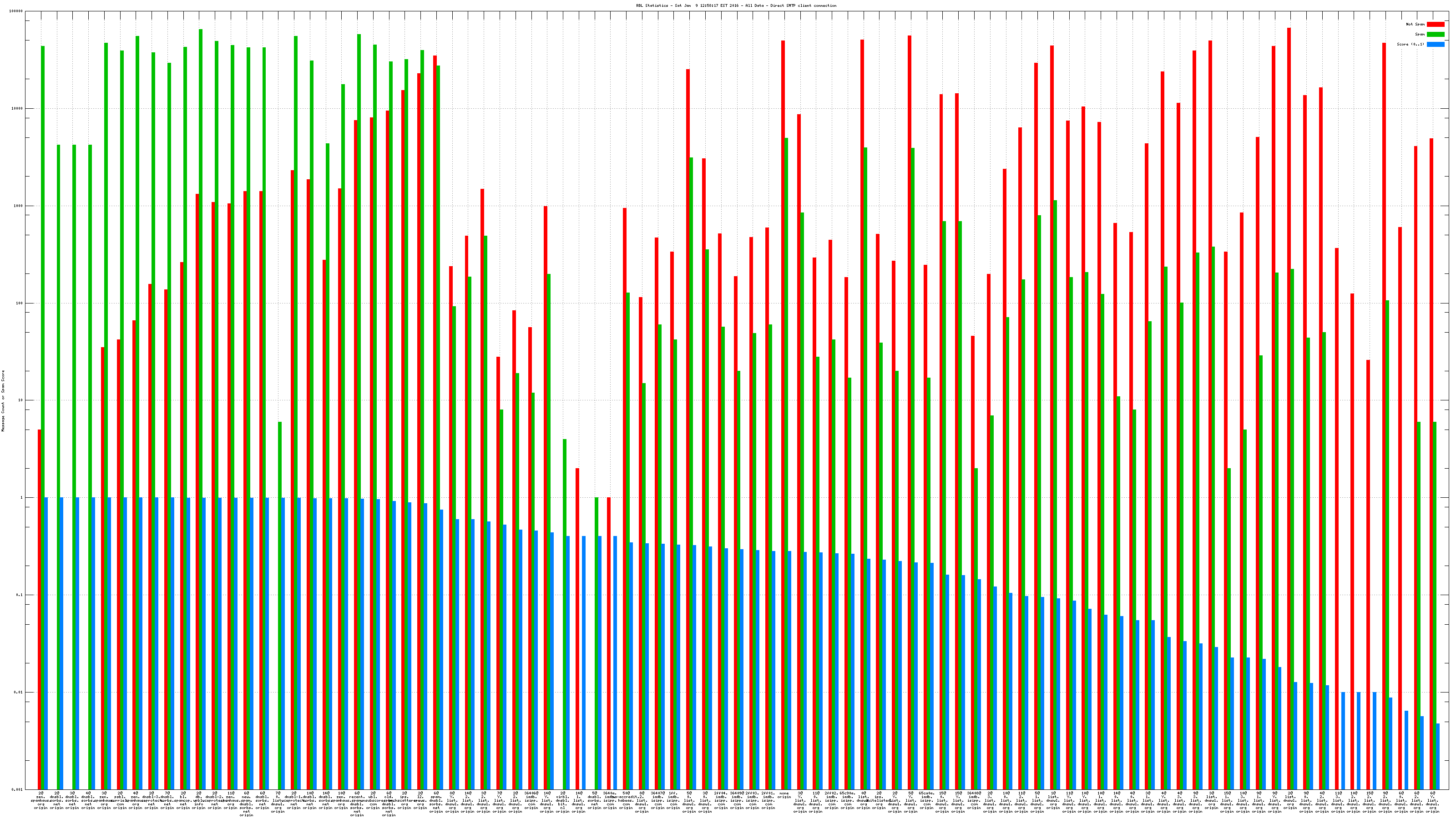Click the RBL Statistics chart title

(x=736, y=5)
